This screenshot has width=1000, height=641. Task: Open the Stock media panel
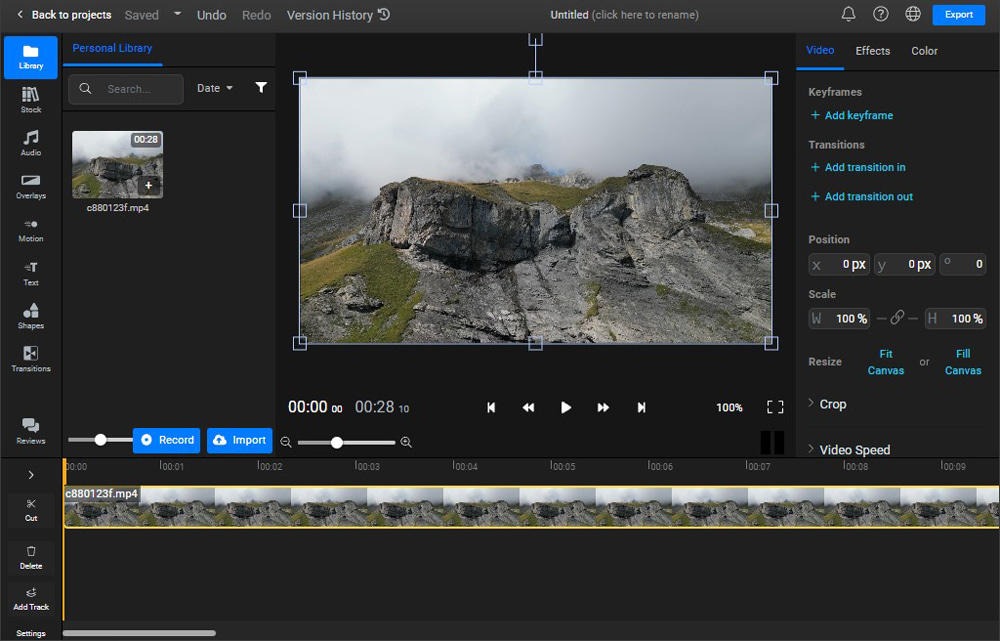pyautogui.click(x=30, y=98)
